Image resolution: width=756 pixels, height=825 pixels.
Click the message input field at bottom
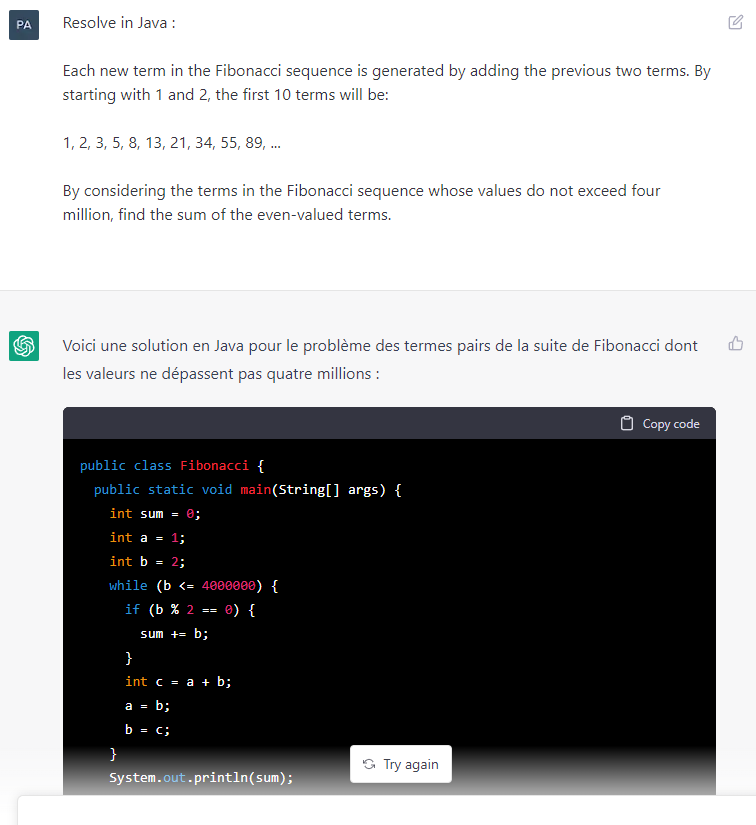[x=387, y=810]
